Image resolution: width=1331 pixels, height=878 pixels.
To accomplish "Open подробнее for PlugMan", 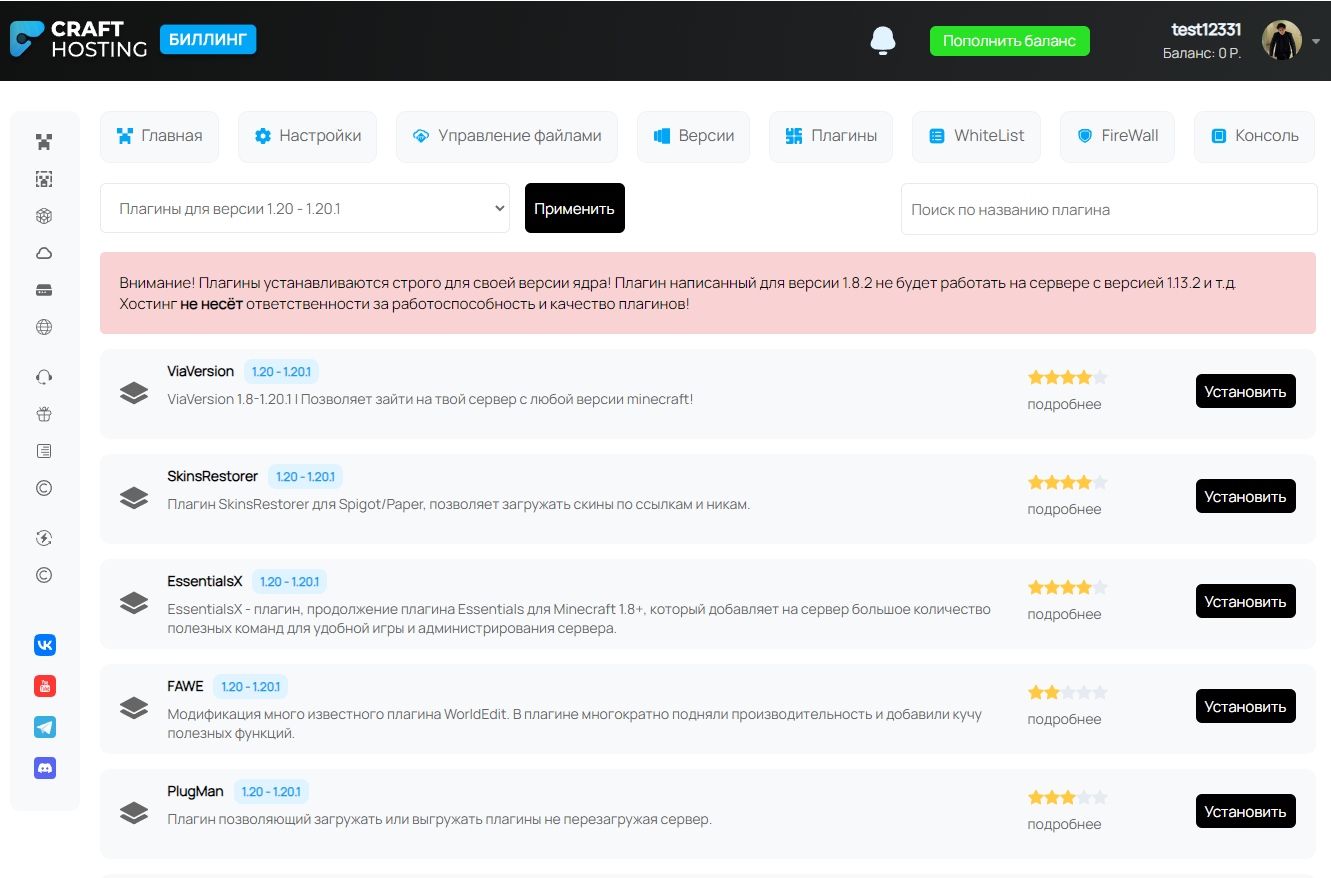I will [x=1064, y=824].
